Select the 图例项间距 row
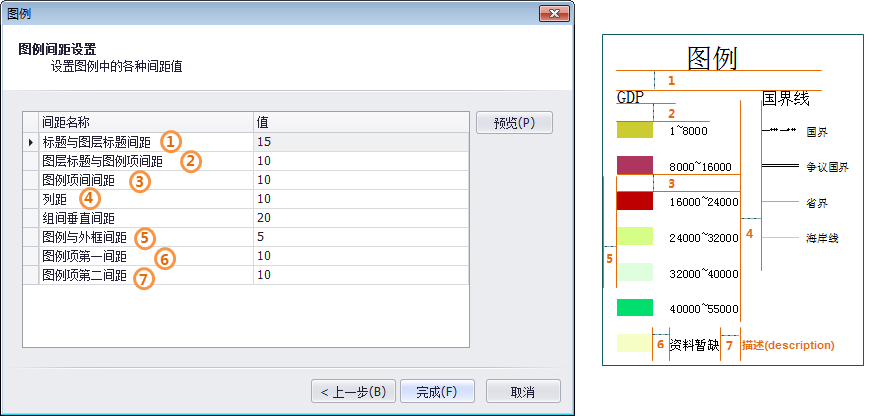The width and height of the screenshot is (870, 416). [x=78, y=180]
